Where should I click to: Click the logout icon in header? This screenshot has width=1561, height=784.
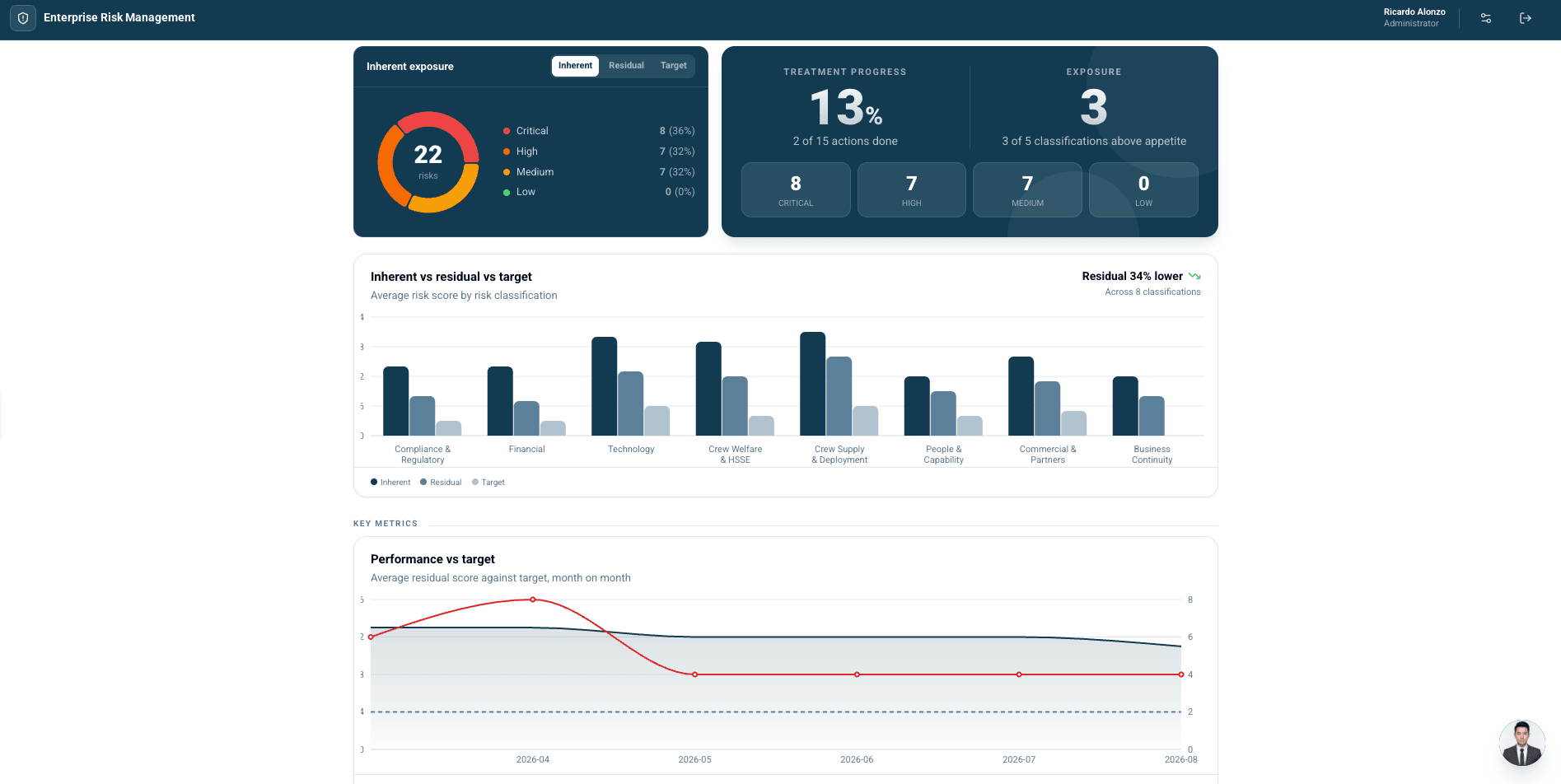pos(1526,18)
